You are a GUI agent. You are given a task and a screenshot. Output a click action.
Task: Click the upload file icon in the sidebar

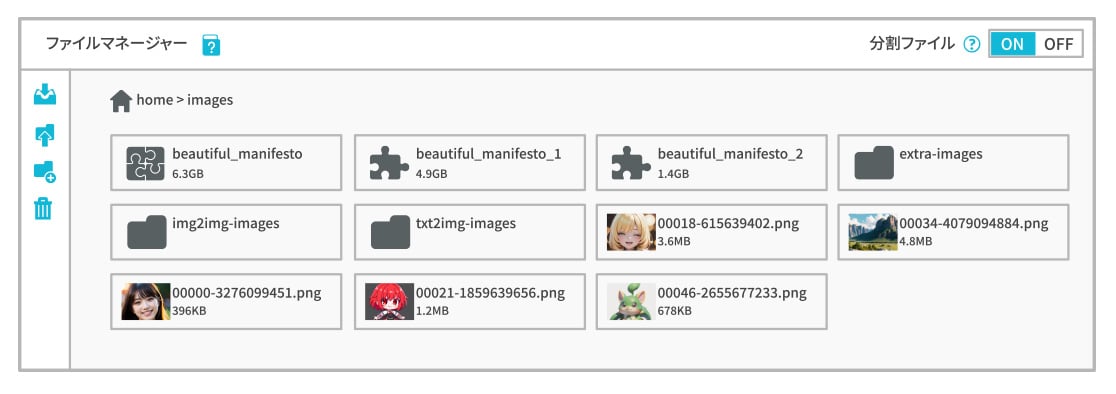[45, 135]
